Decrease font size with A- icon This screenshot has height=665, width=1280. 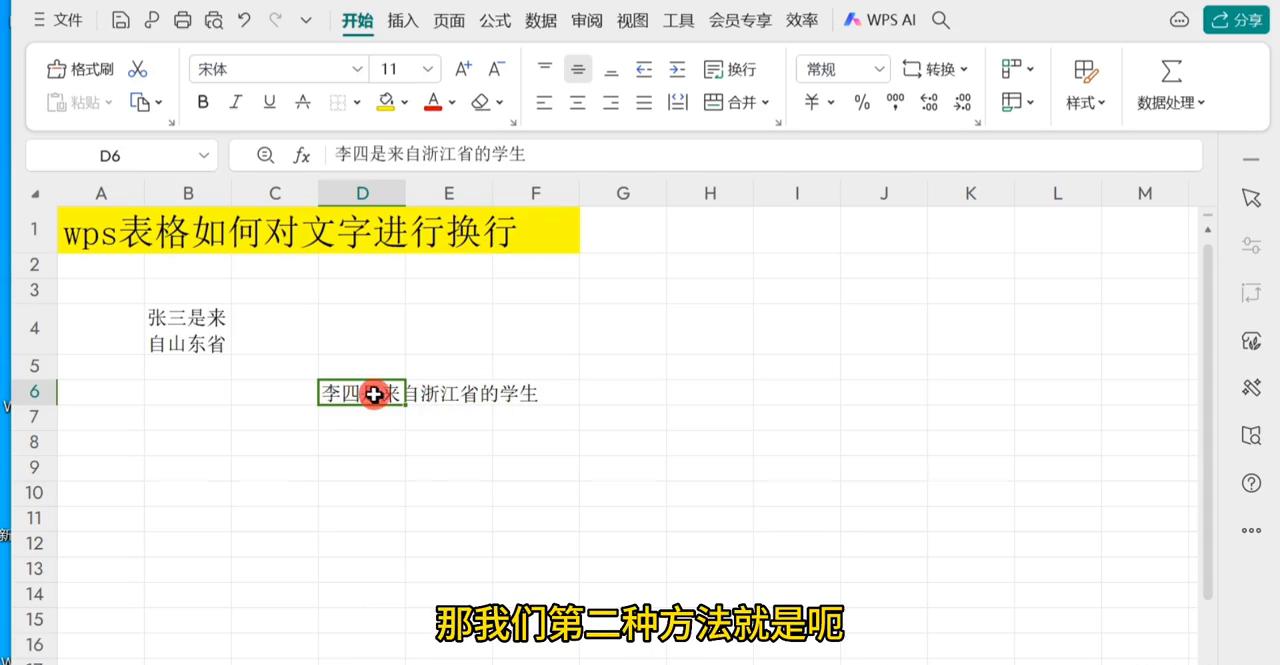click(x=496, y=69)
